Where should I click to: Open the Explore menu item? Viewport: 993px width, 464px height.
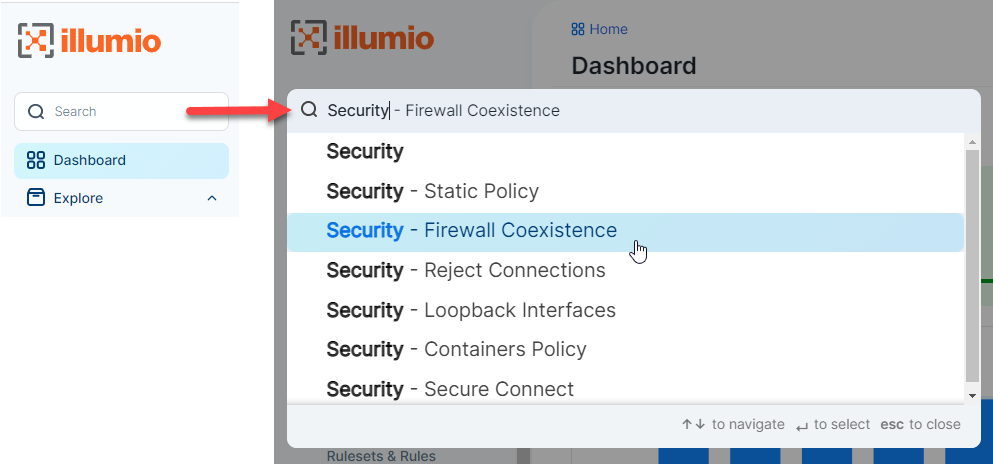pos(78,198)
